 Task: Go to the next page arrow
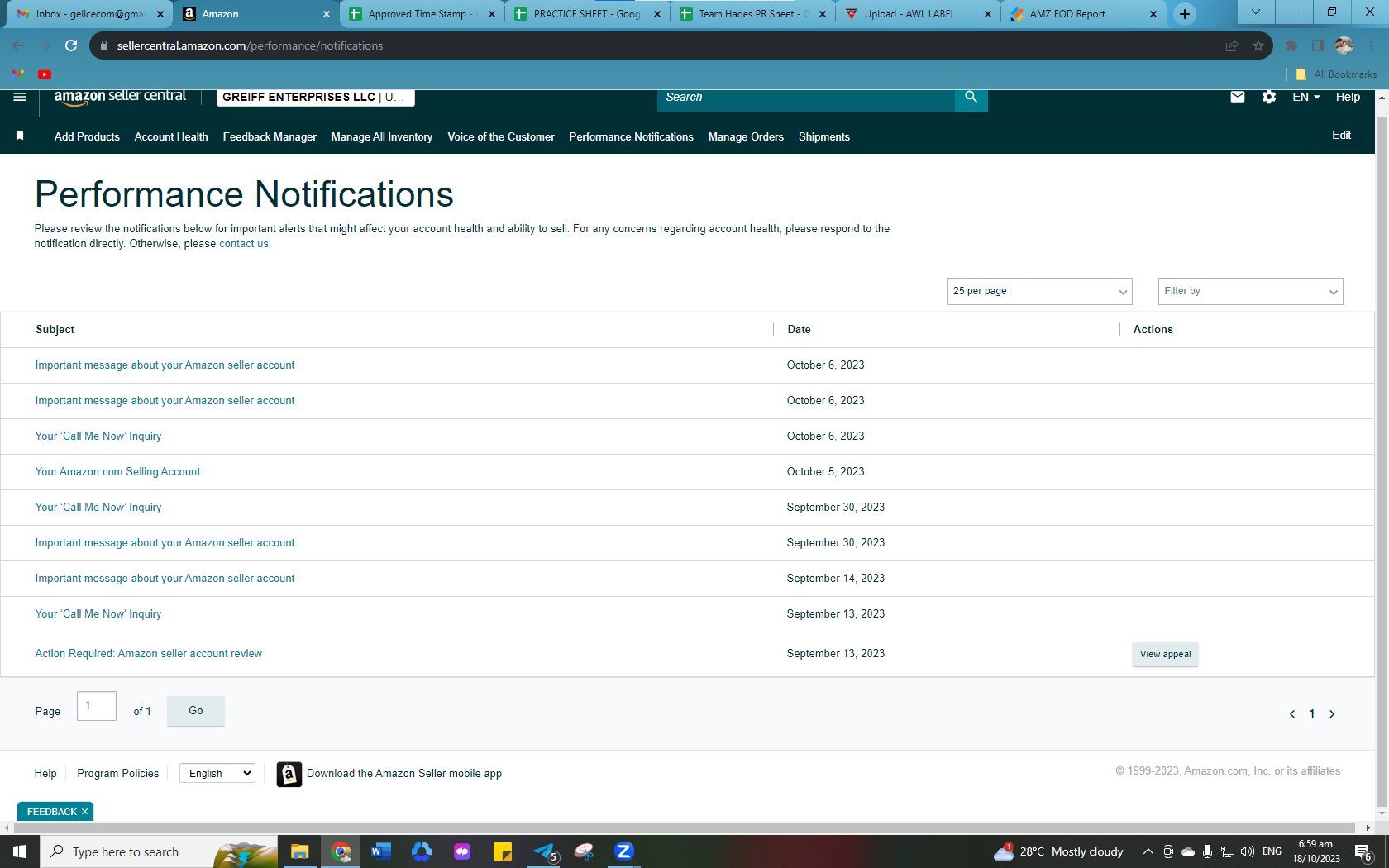point(1332,713)
